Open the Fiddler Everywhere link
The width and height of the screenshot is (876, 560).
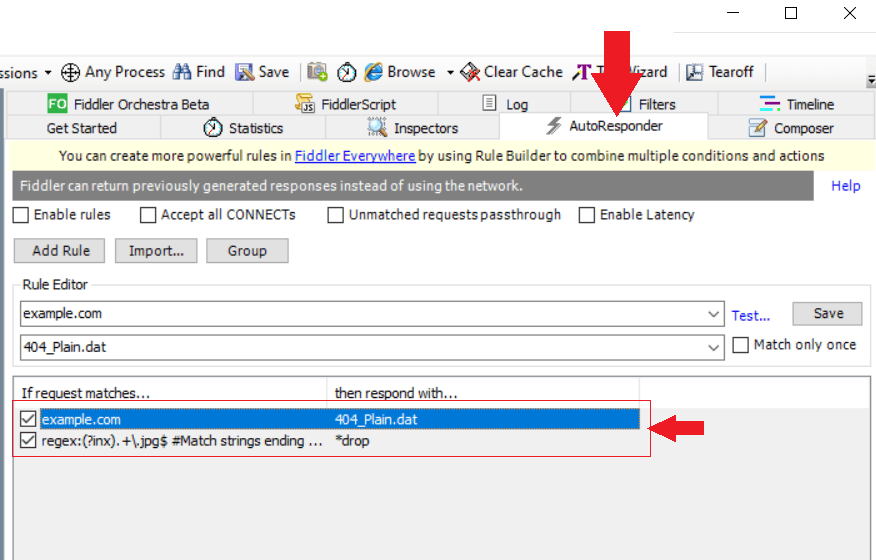pos(355,156)
